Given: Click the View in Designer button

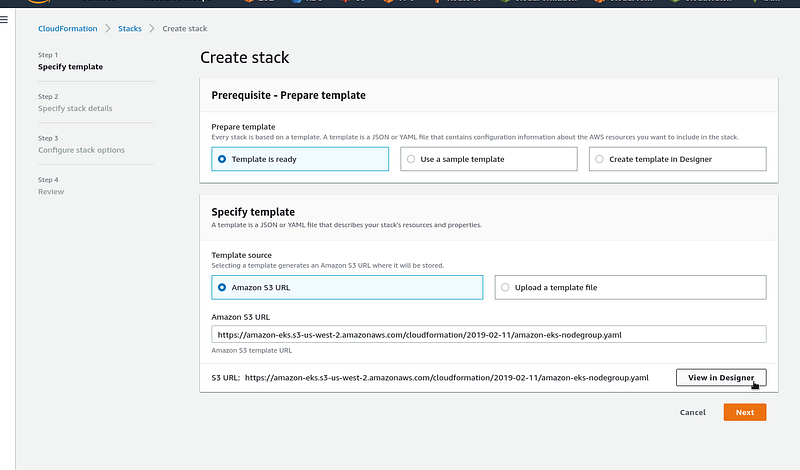Looking at the screenshot, I should (721, 378).
